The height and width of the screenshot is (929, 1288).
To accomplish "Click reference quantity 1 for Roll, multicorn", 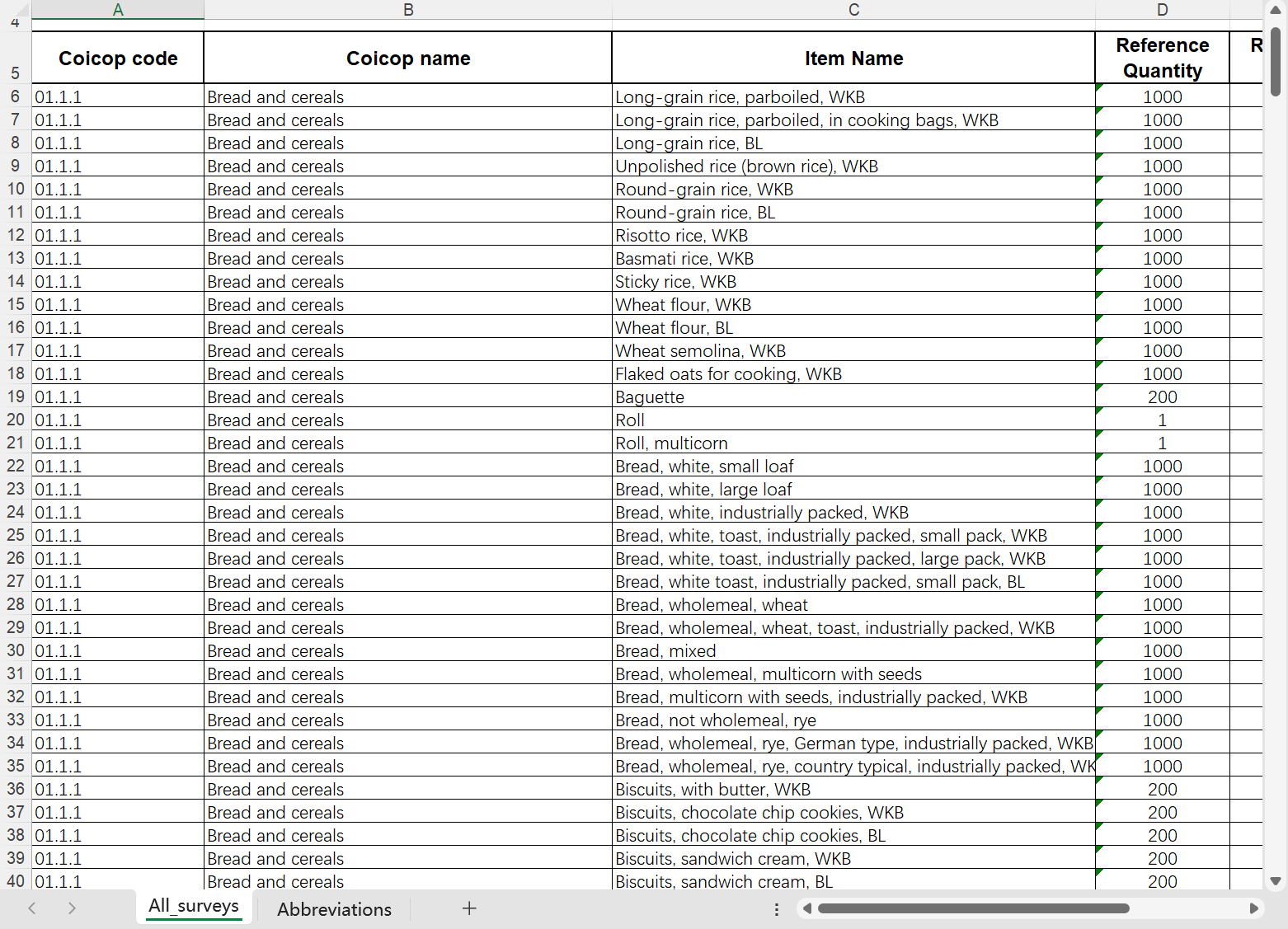I will click(x=1163, y=443).
